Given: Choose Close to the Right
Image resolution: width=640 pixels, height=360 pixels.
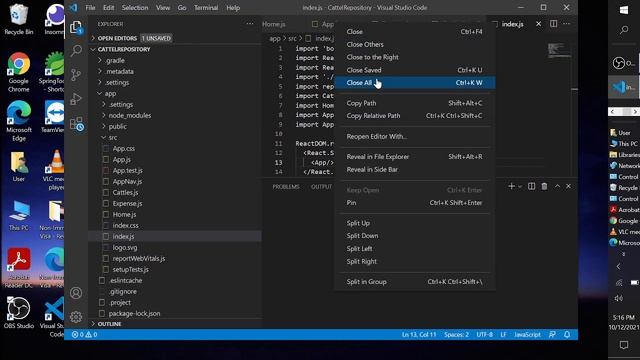Looking at the screenshot, I should click(415, 57).
